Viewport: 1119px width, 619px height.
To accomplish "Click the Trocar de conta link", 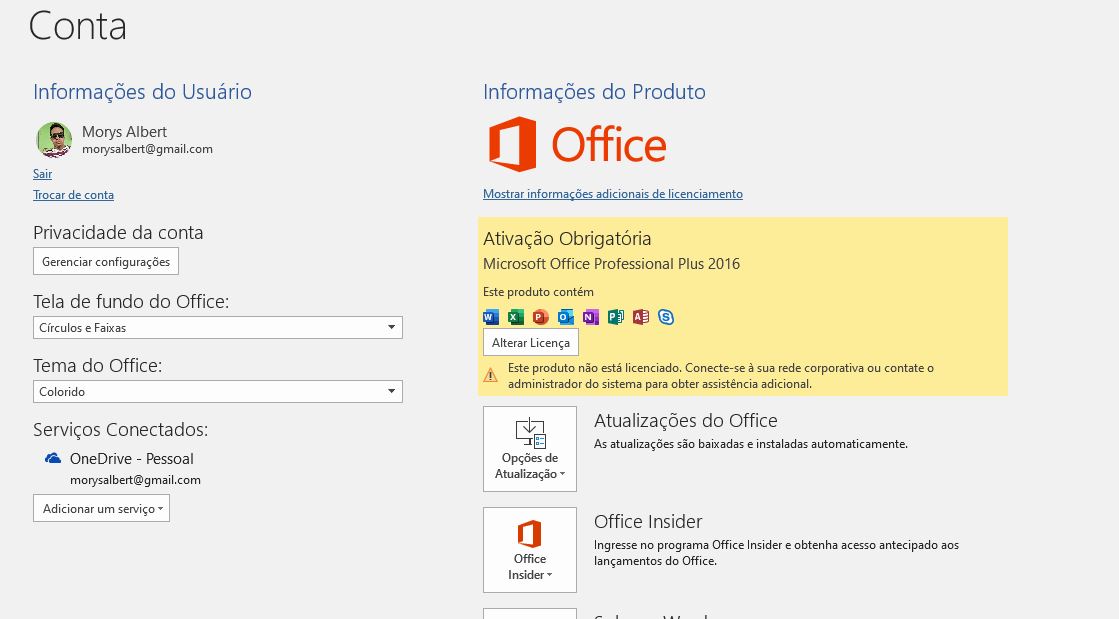I will 74,195.
